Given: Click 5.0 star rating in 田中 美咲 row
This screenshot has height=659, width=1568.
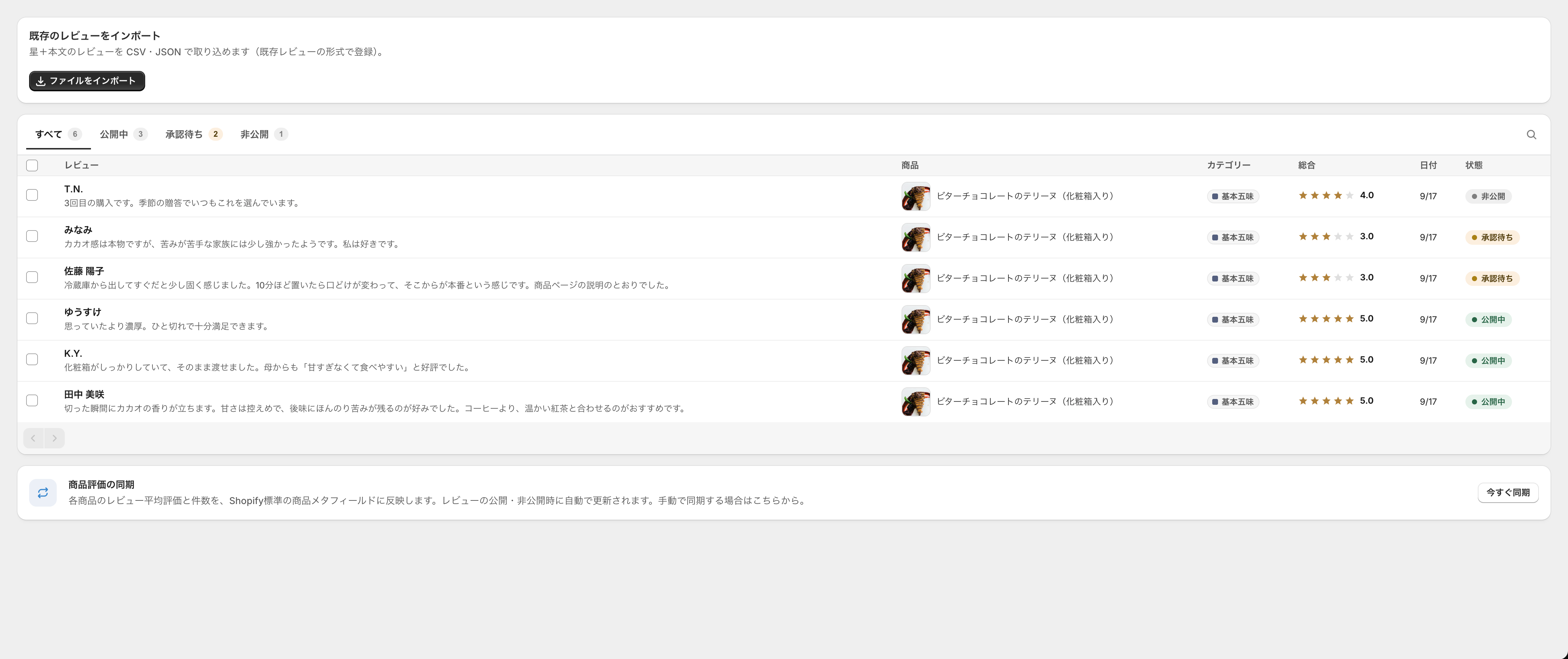Looking at the screenshot, I should (x=1336, y=401).
